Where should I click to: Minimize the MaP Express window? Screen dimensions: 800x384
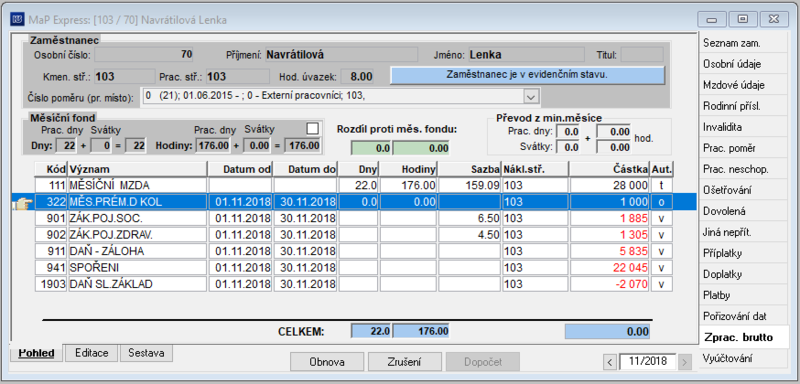click(712, 19)
